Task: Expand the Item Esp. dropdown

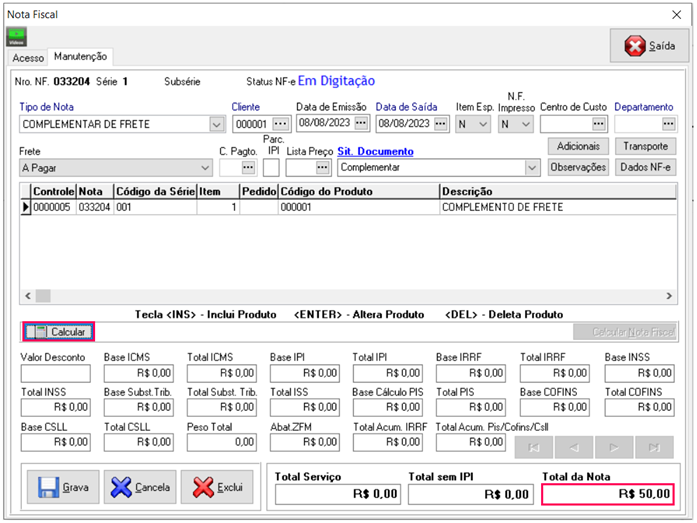Action: (484, 125)
